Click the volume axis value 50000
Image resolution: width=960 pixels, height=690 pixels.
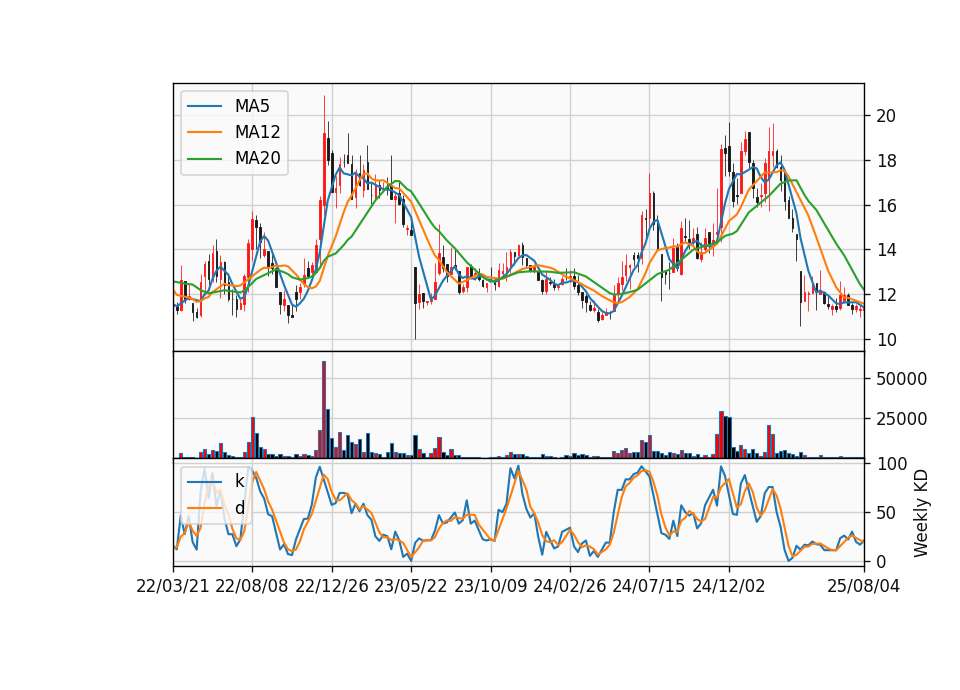point(901,379)
